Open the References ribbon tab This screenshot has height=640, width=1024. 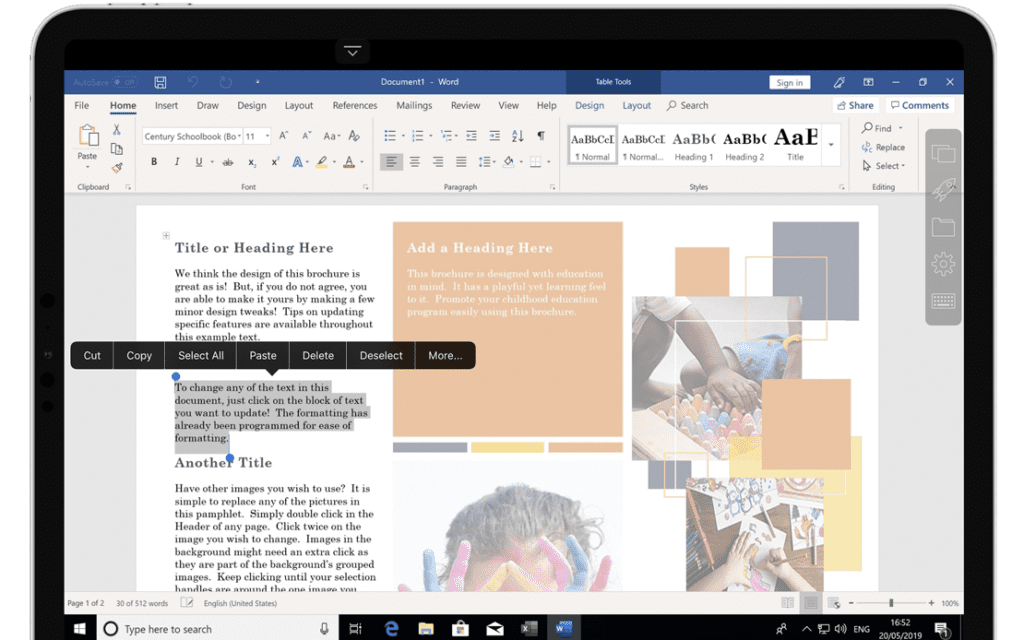[355, 106]
